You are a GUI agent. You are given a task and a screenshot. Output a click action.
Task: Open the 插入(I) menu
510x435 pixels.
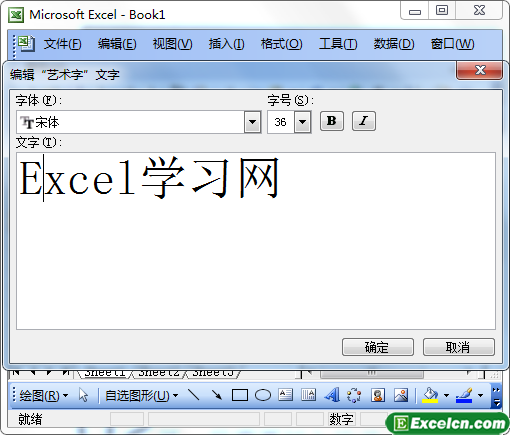pos(226,44)
